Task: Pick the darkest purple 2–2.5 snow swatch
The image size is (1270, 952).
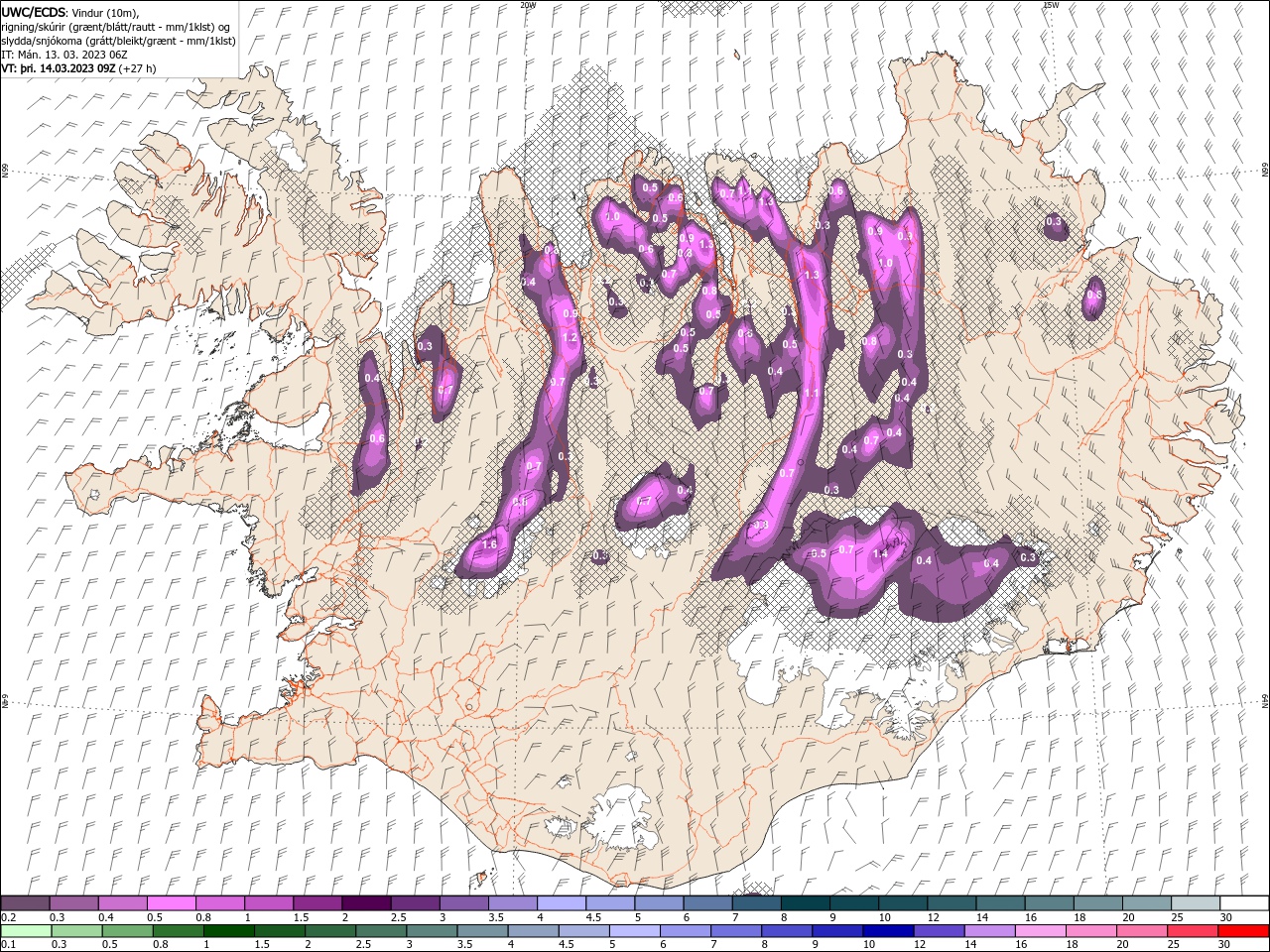Action: (366, 903)
